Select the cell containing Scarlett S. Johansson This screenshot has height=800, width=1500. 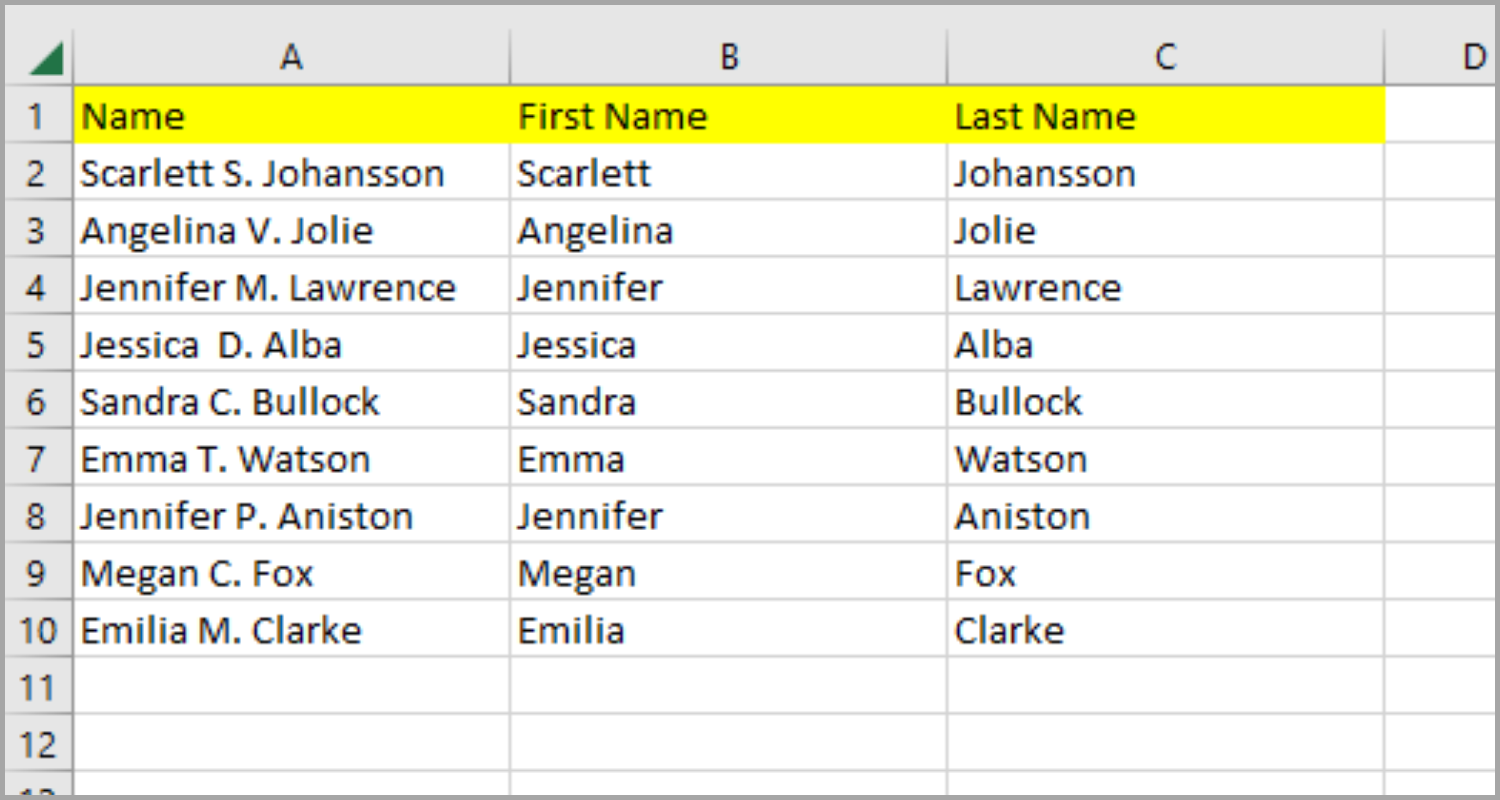coord(290,173)
